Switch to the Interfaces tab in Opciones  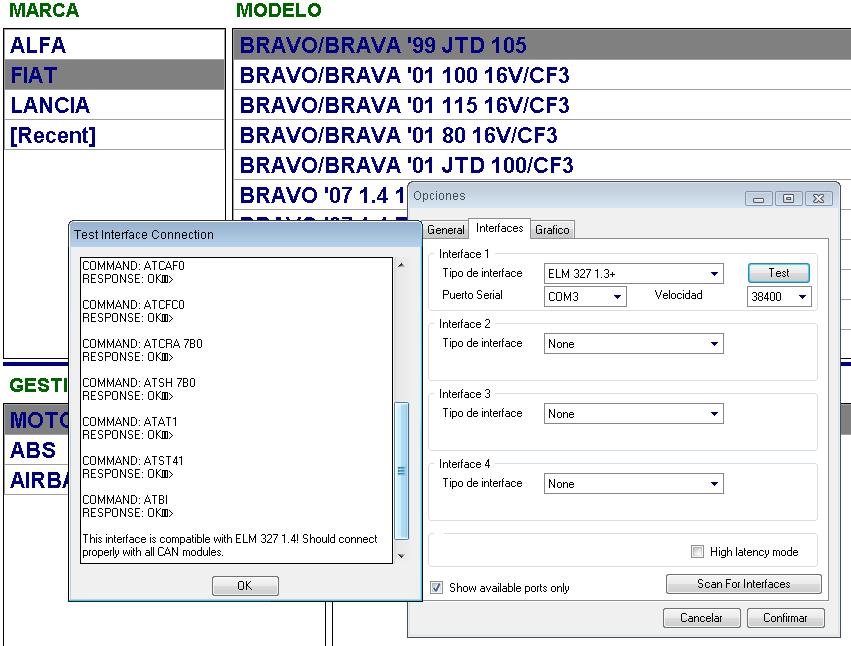point(499,228)
